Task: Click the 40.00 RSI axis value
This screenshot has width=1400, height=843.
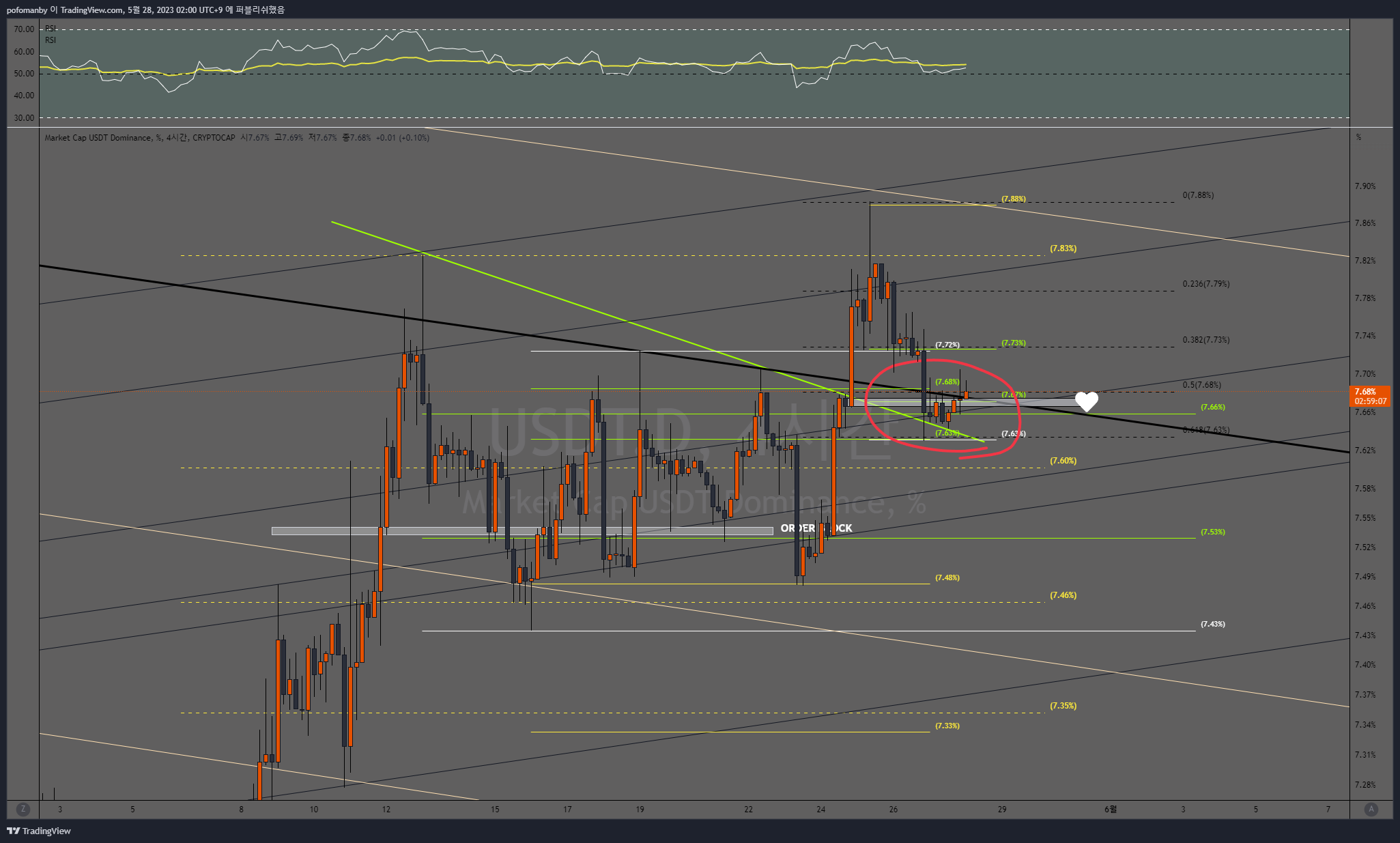Action: point(24,96)
